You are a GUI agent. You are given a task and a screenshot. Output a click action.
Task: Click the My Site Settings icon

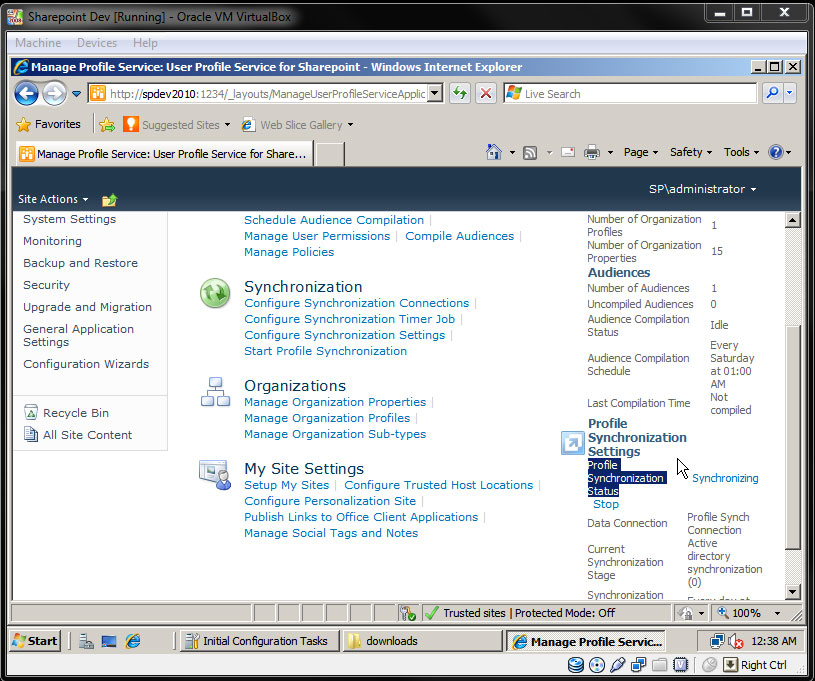pyautogui.click(x=215, y=475)
